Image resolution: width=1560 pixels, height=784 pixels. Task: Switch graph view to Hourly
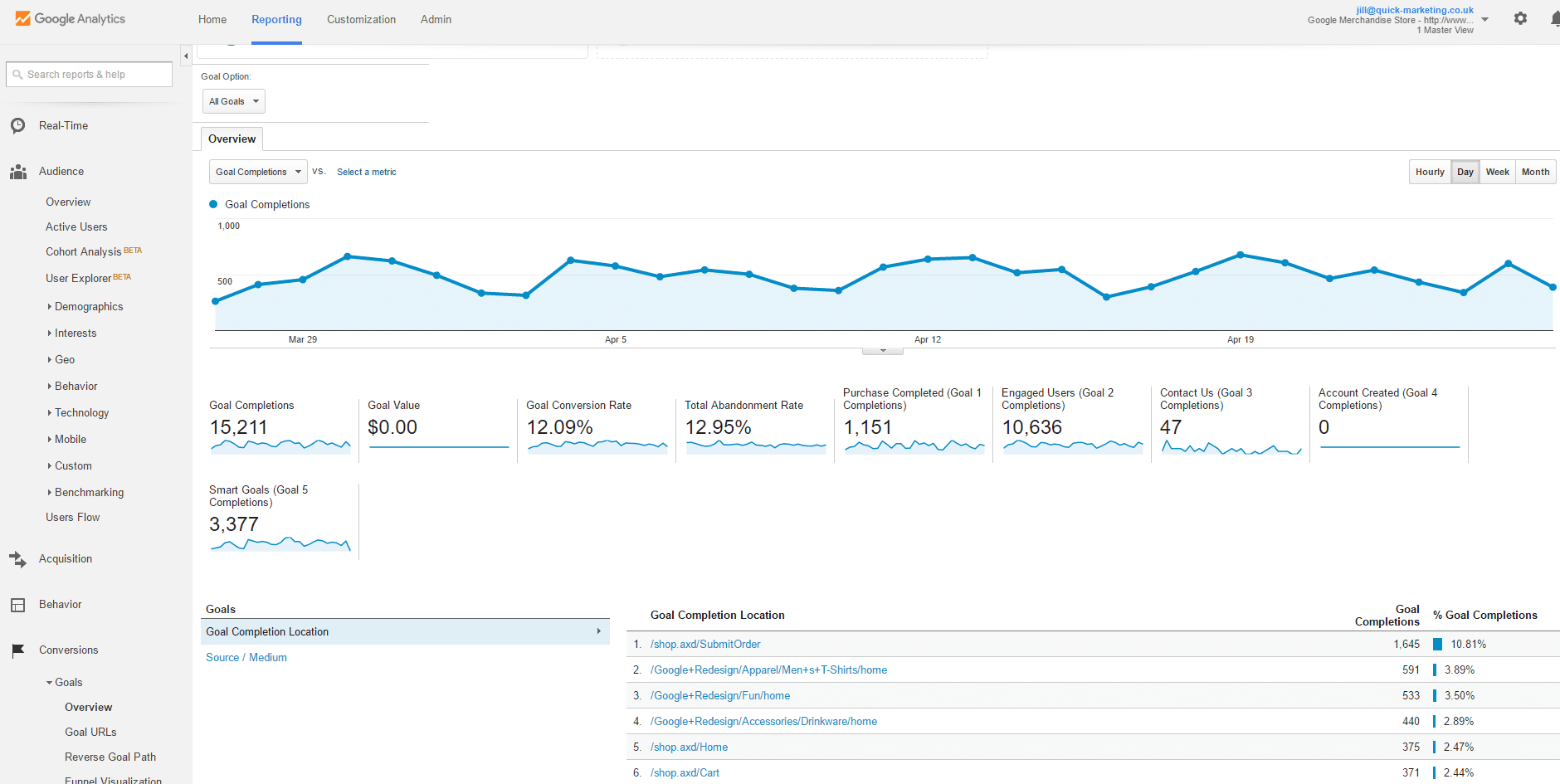(x=1429, y=171)
